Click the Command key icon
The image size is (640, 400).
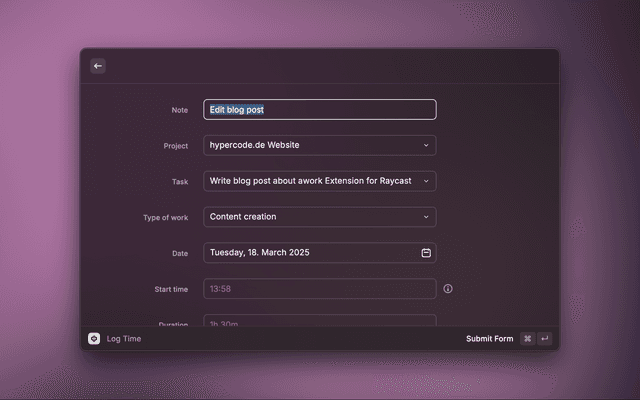coord(527,339)
